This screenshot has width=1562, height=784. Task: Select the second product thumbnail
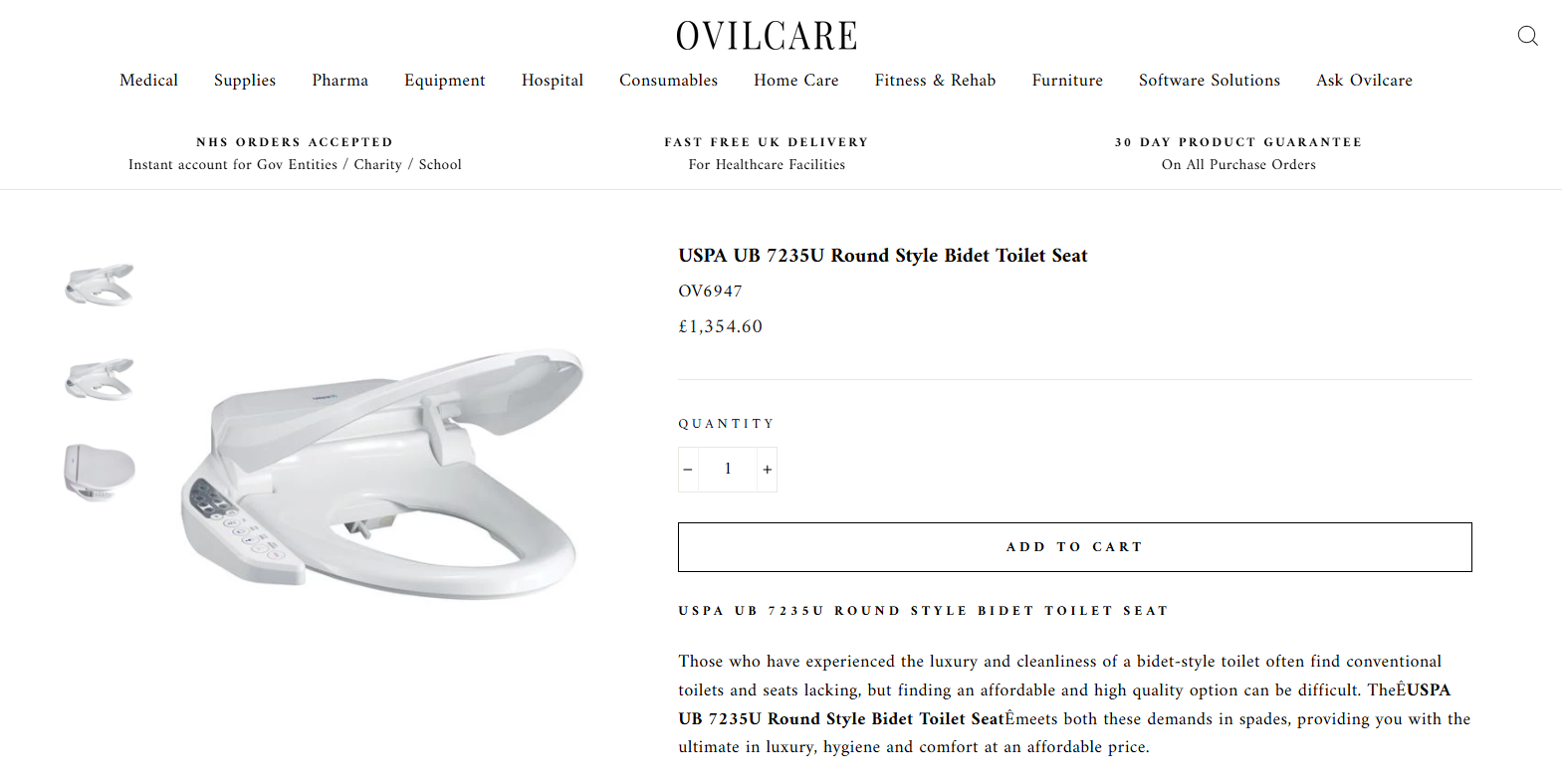click(x=100, y=379)
